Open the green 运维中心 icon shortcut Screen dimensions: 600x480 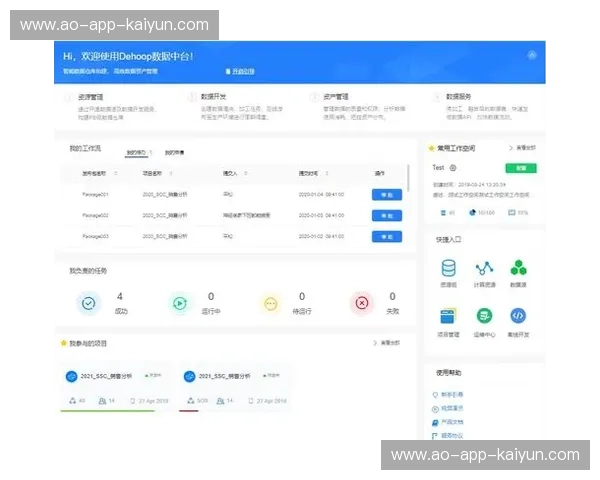(484, 315)
